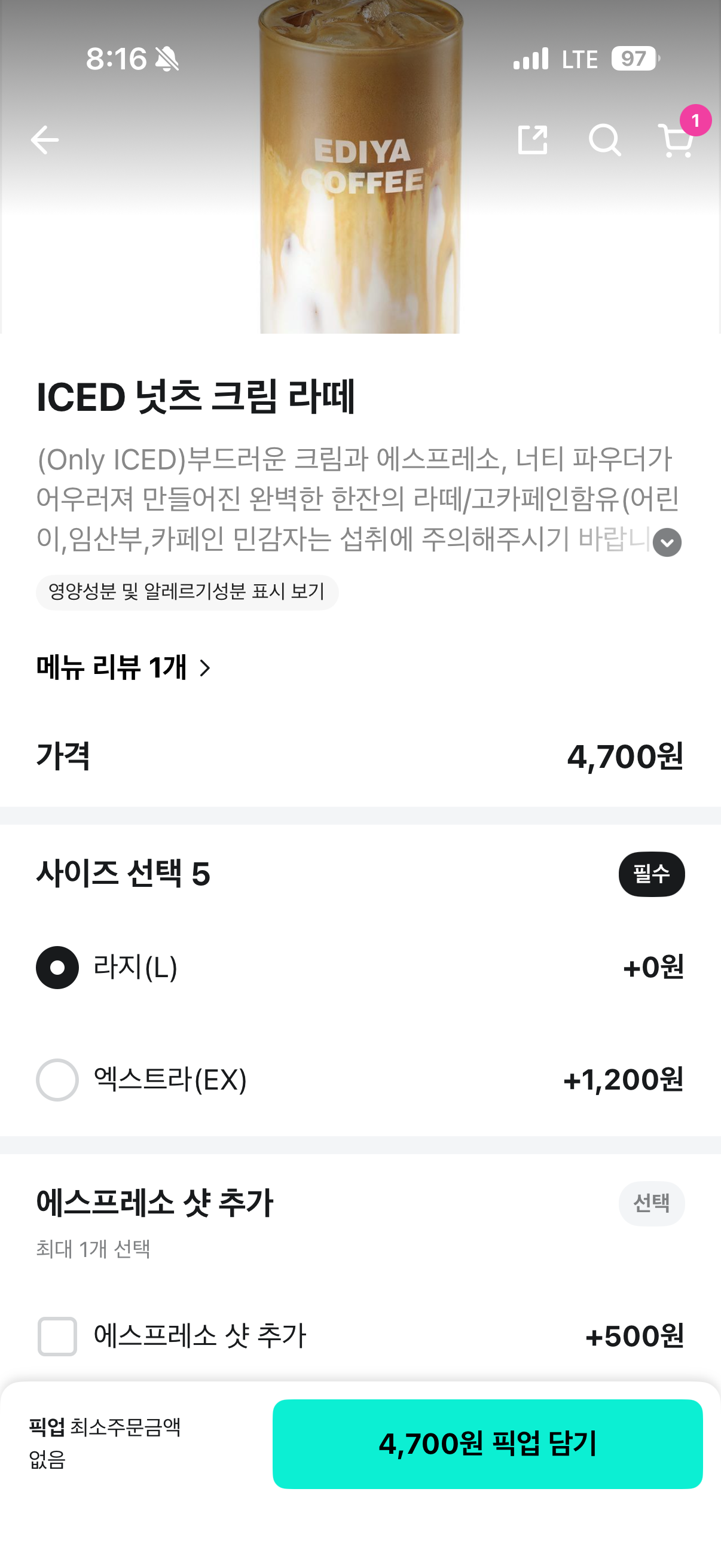Check the 에스프레소 샷 추가 checkbox

pyautogui.click(x=57, y=1336)
